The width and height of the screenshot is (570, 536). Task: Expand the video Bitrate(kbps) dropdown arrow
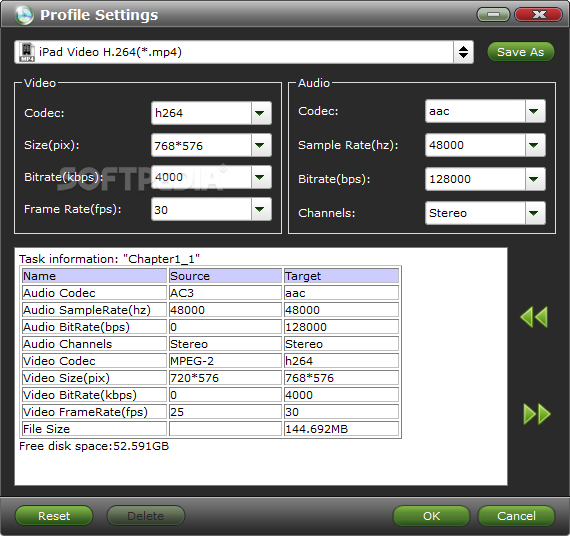(x=260, y=177)
